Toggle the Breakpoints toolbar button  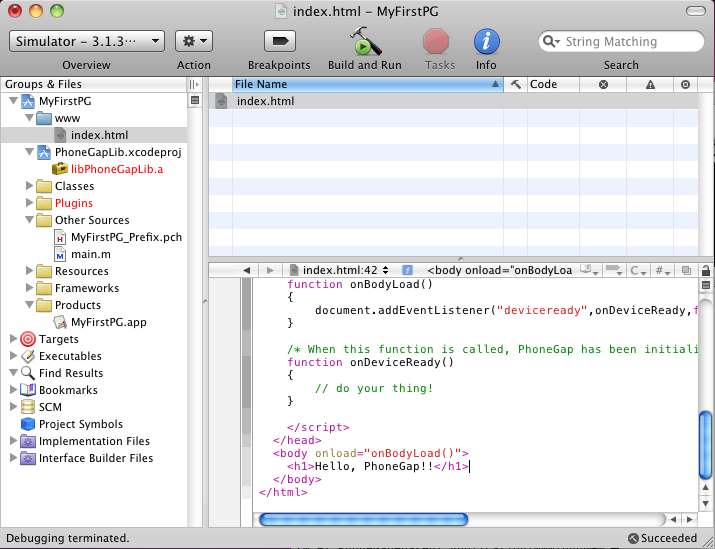(x=280, y=41)
